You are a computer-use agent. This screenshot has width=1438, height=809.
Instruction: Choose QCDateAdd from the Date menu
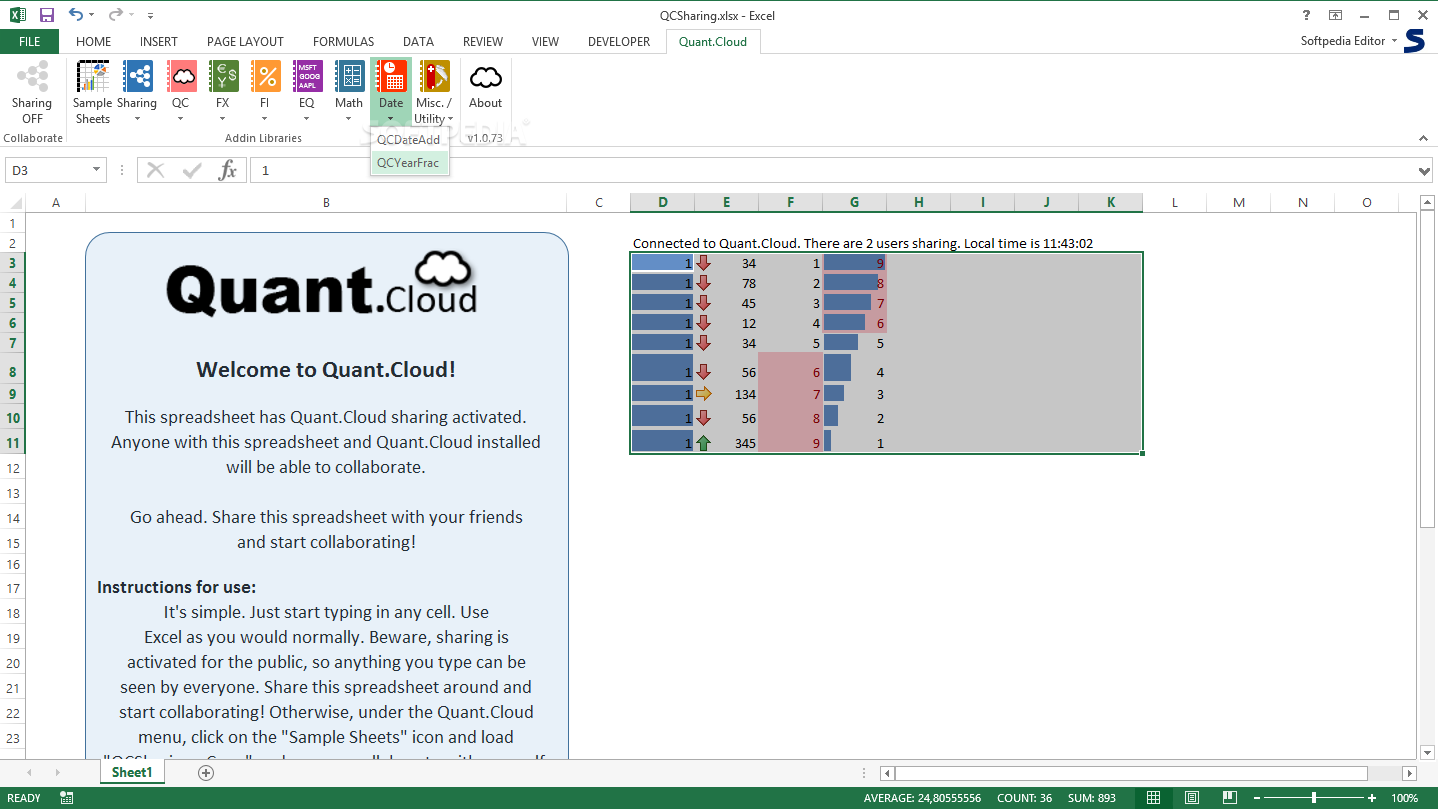click(409, 140)
